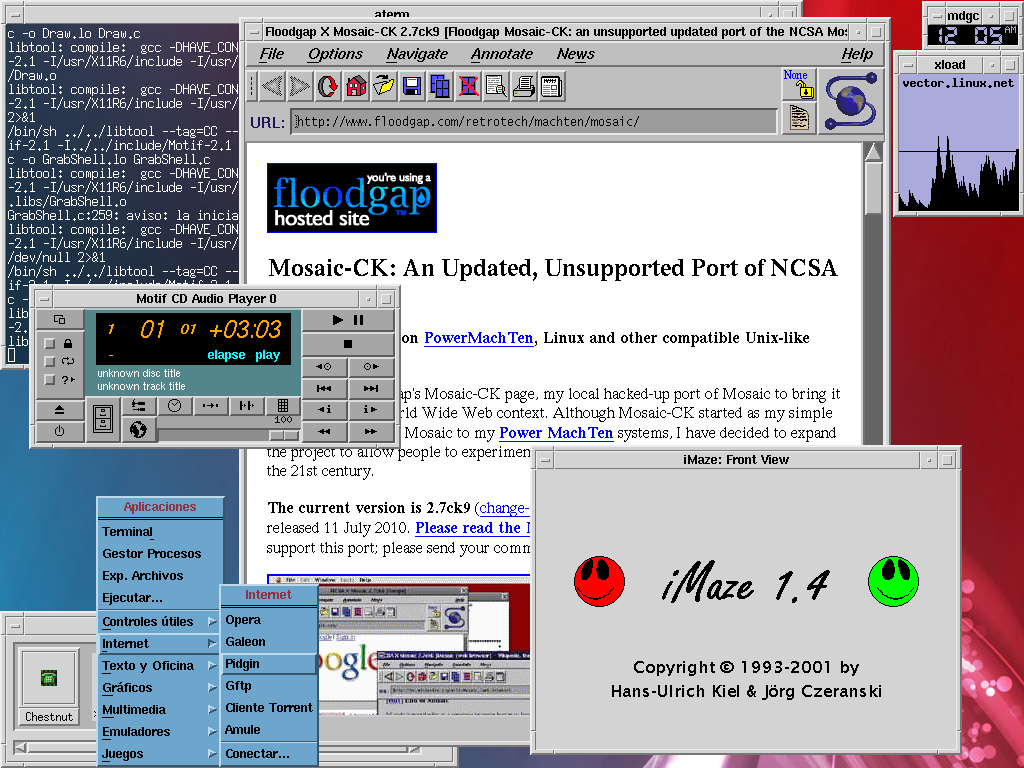Click the previous index button in CD Player

click(x=325, y=409)
